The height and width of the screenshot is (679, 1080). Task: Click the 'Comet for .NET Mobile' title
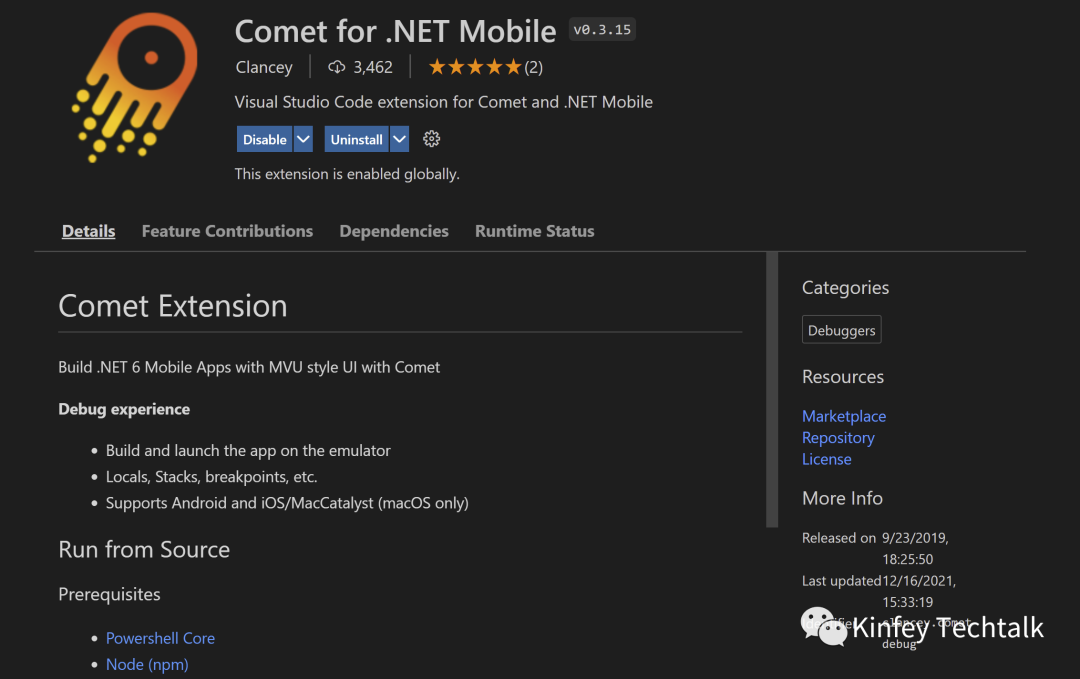[x=395, y=32]
